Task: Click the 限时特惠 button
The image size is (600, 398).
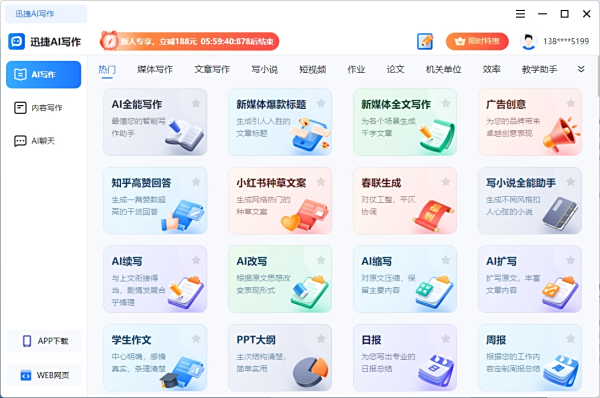Action: 477,41
